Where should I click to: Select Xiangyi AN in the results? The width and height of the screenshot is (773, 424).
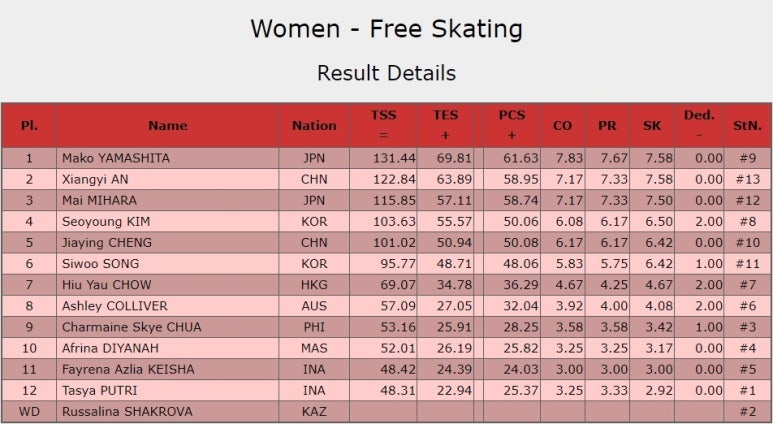[x=95, y=179]
